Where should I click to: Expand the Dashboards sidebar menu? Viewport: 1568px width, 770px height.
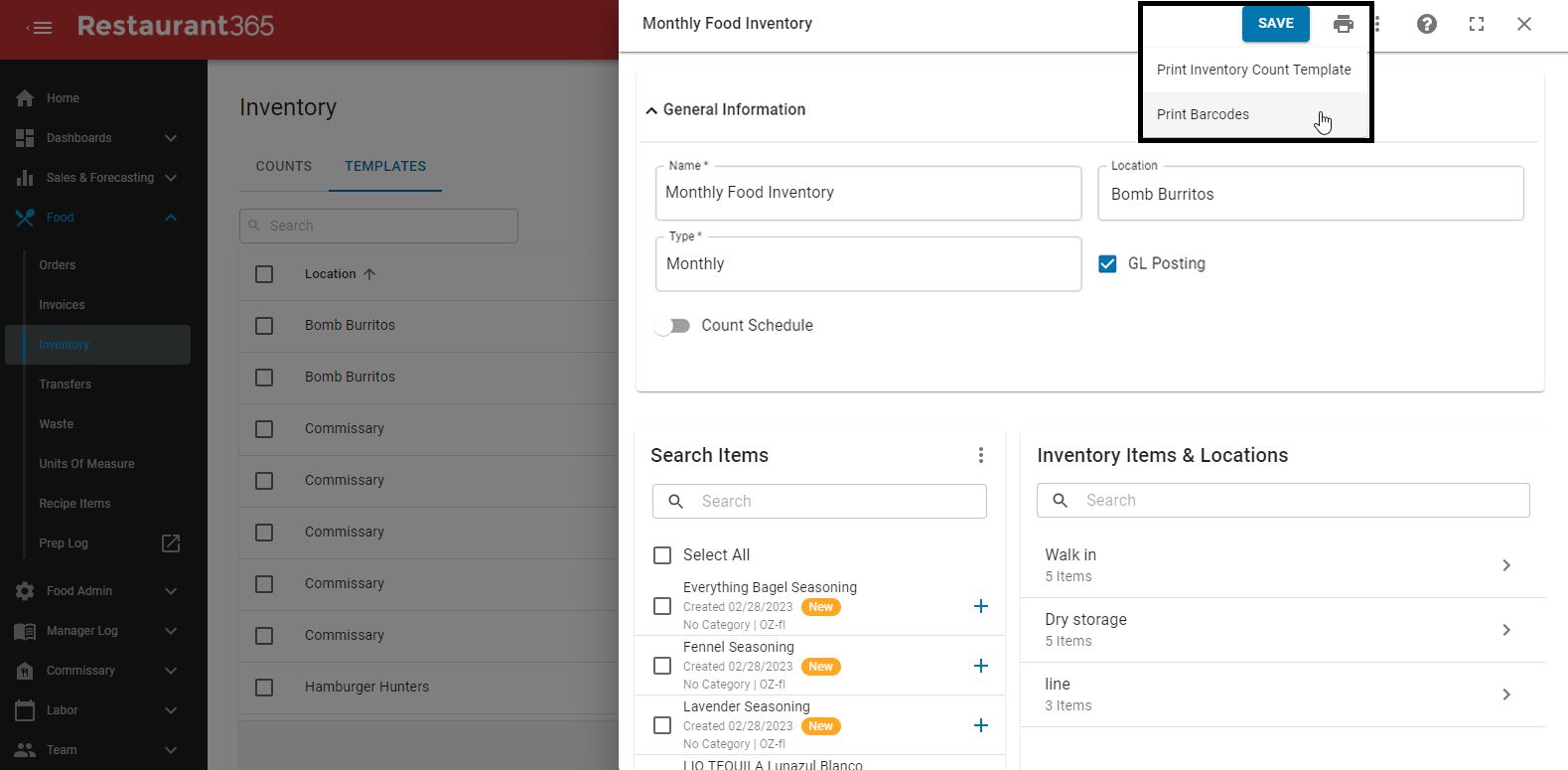click(x=171, y=138)
